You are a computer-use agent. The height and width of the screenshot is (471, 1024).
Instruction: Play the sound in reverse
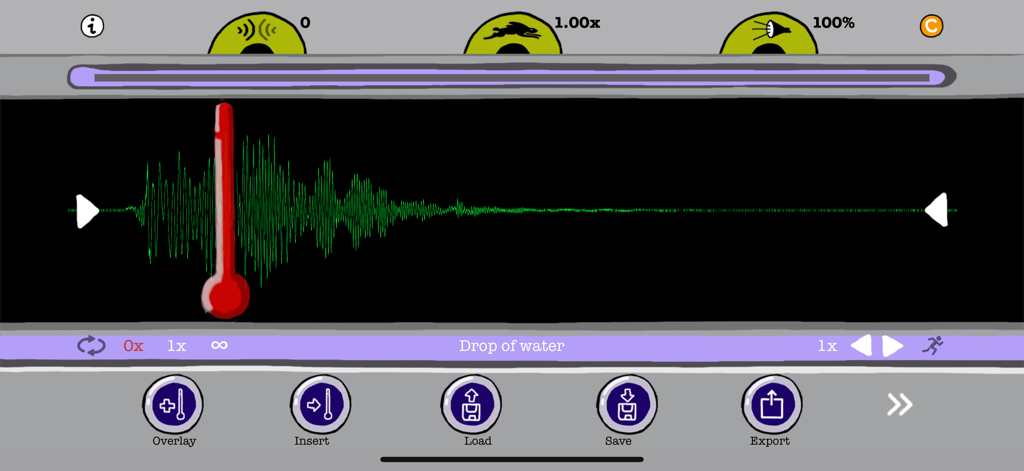pyautogui.click(x=861, y=346)
